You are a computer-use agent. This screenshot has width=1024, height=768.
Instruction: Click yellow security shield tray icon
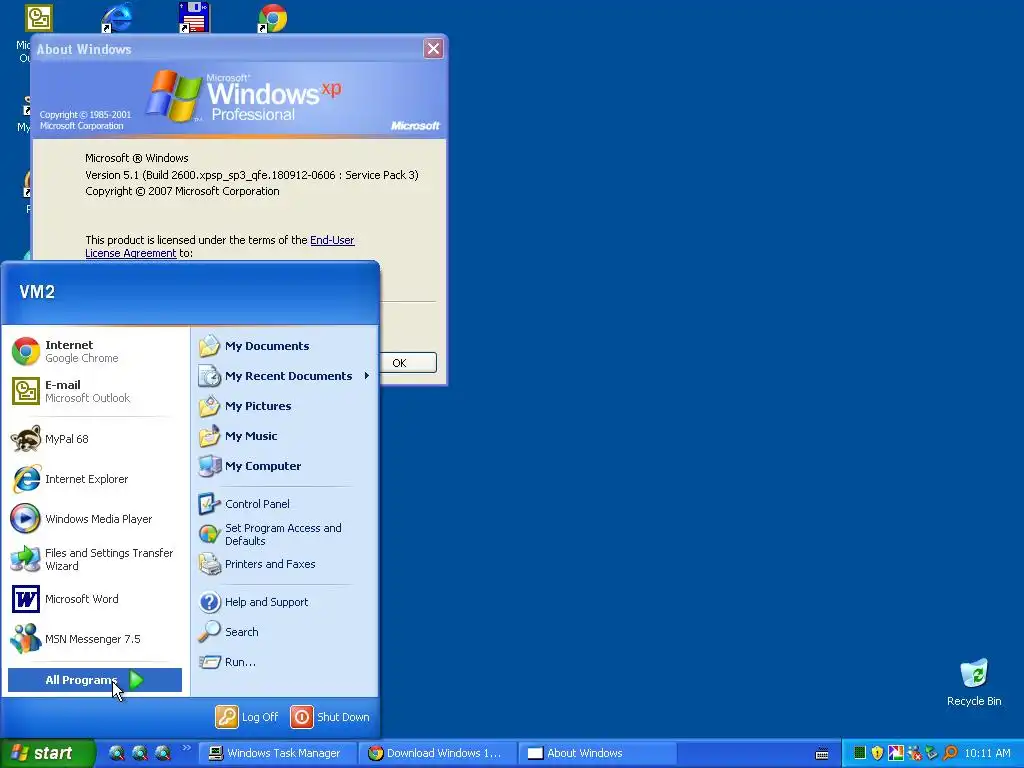pyautogui.click(x=877, y=753)
